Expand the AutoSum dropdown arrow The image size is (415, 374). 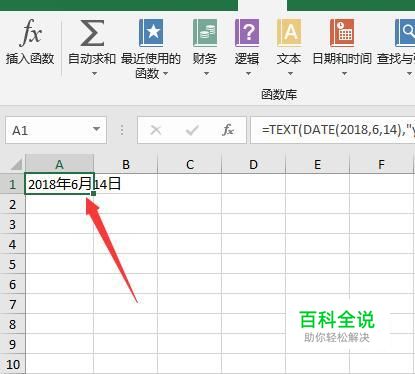[94, 74]
